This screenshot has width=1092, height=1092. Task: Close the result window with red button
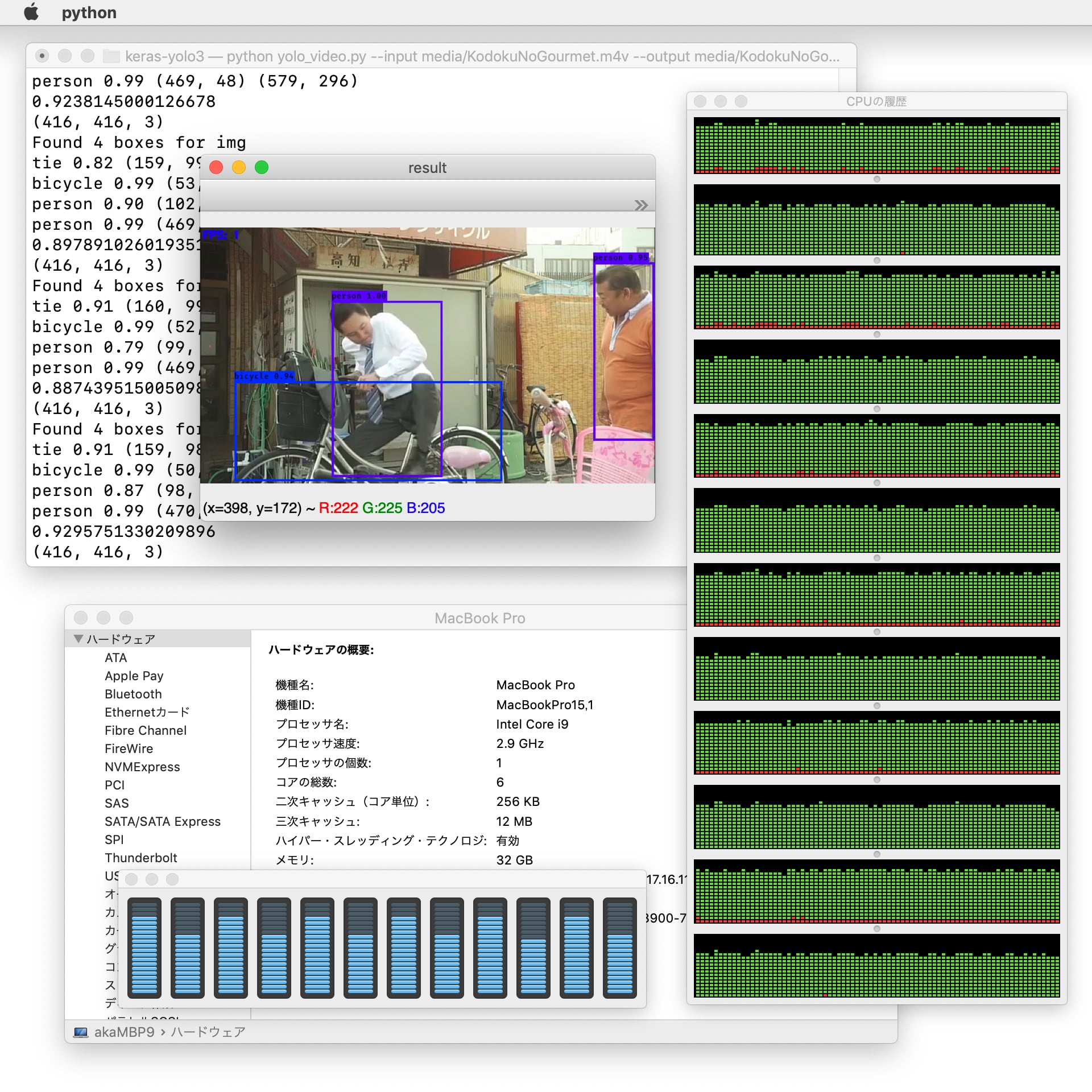[x=216, y=167]
